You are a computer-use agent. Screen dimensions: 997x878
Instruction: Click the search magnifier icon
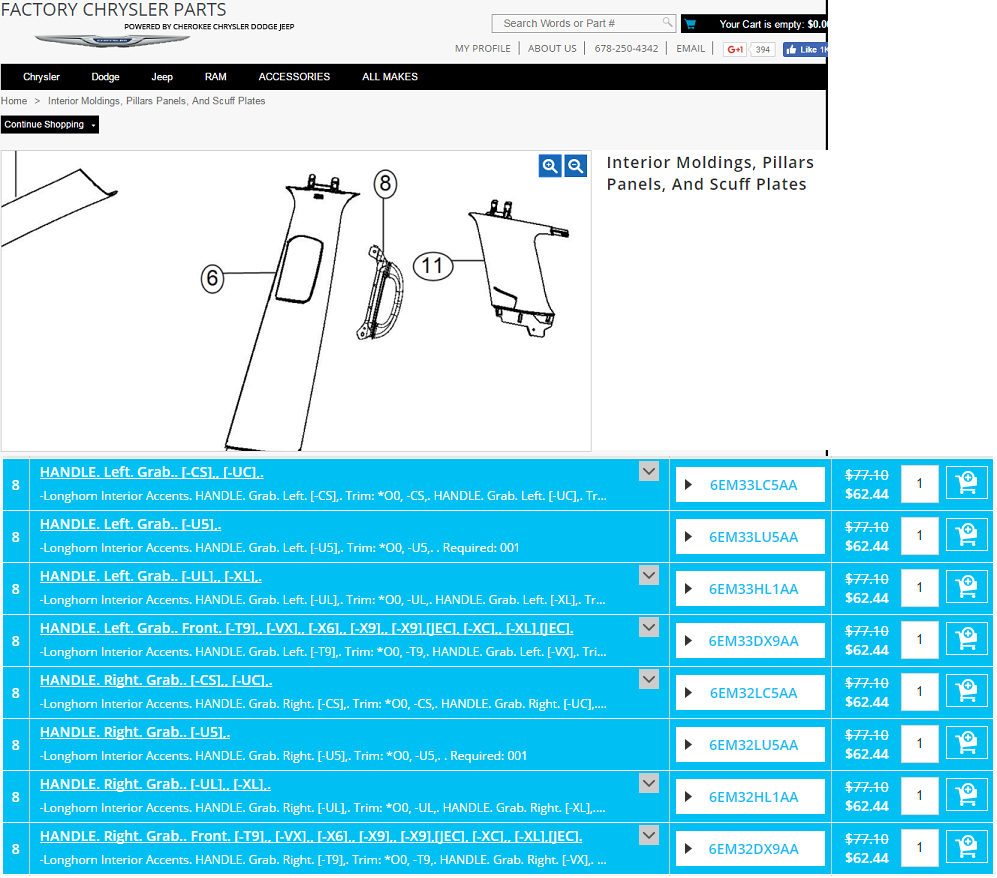(x=666, y=22)
